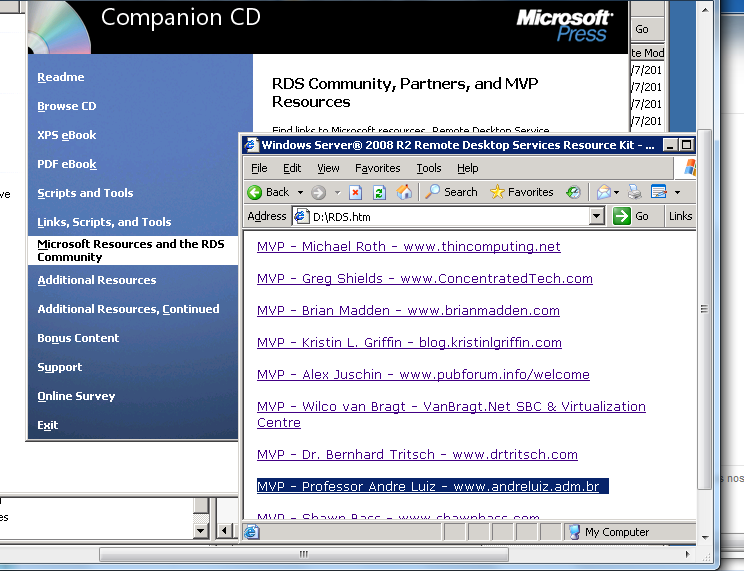
Task: Open Online Survey in sidebar
Action: click(x=76, y=396)
